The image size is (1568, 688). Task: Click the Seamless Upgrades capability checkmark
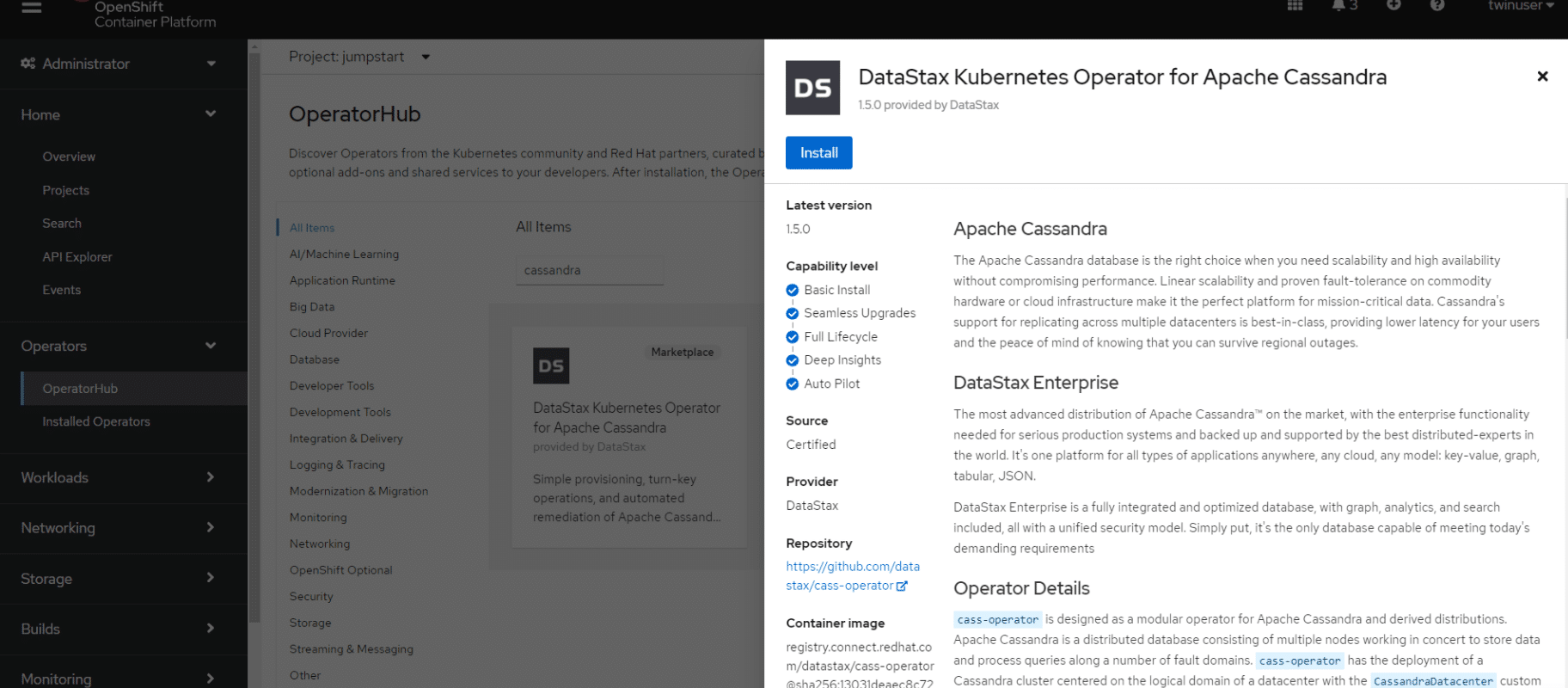point(793,314)
